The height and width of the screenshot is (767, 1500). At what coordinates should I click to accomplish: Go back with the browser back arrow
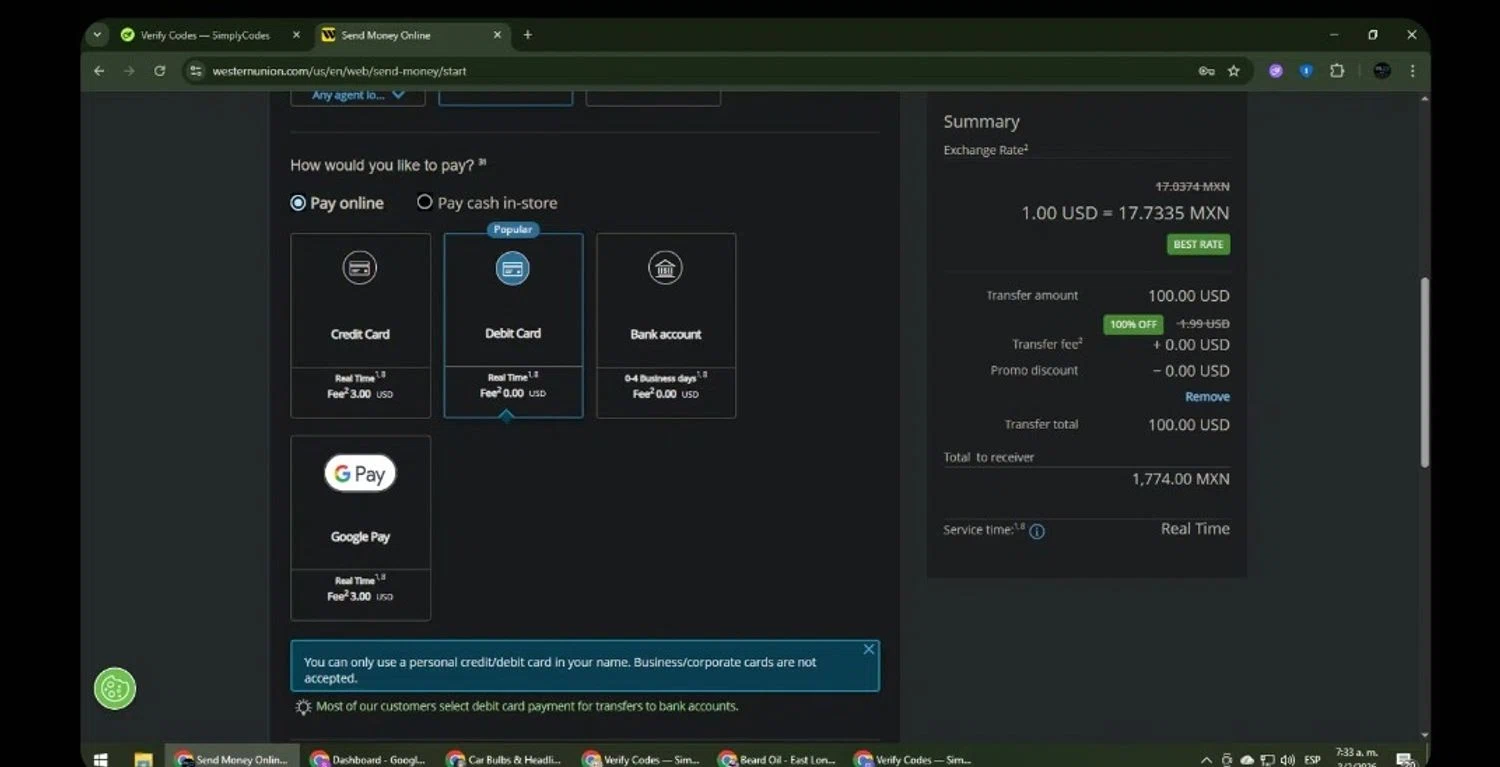[x=98, y=71]
